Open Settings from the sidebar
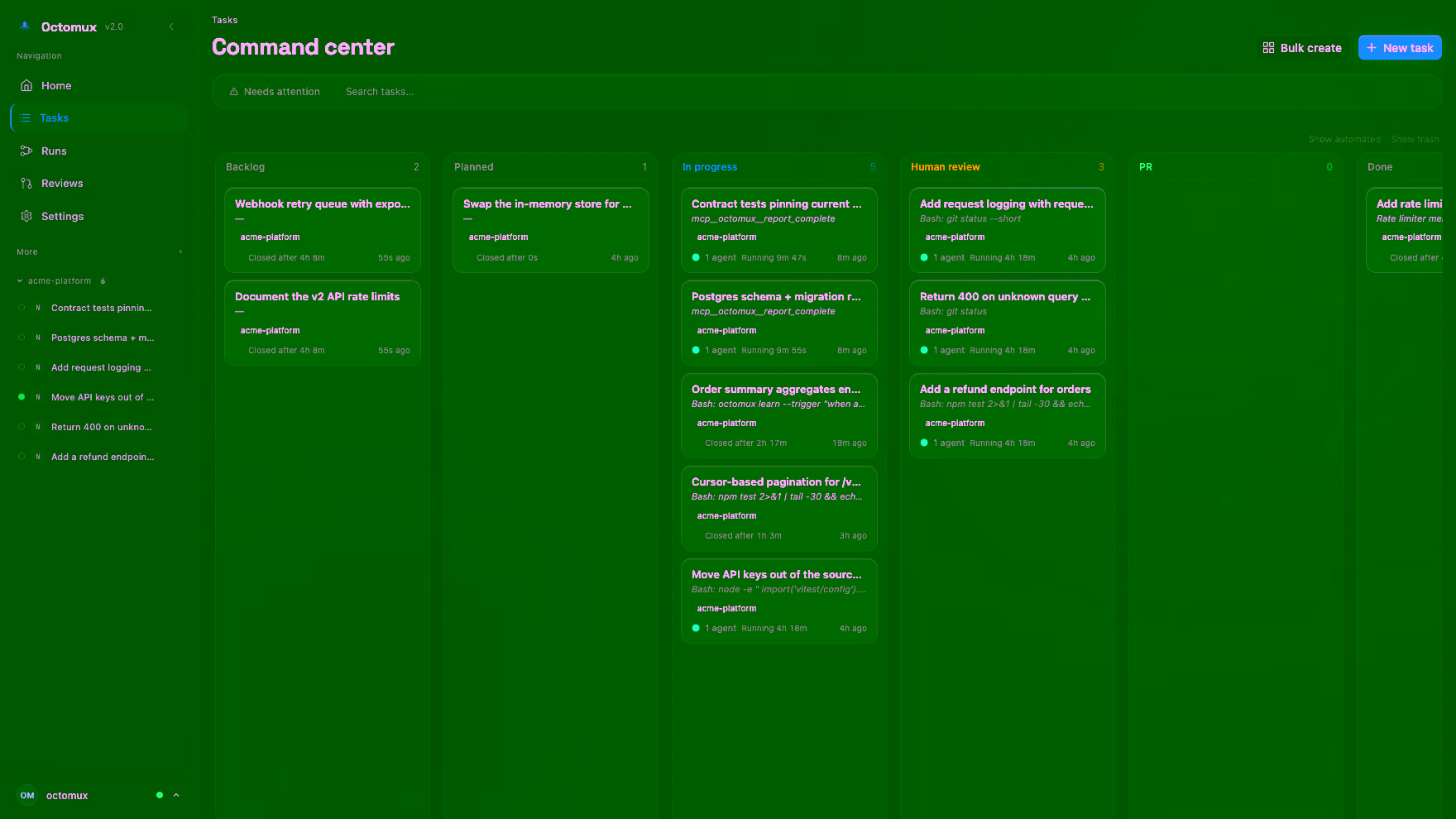Screen dimensions: 1456x819 coord(99,216)
